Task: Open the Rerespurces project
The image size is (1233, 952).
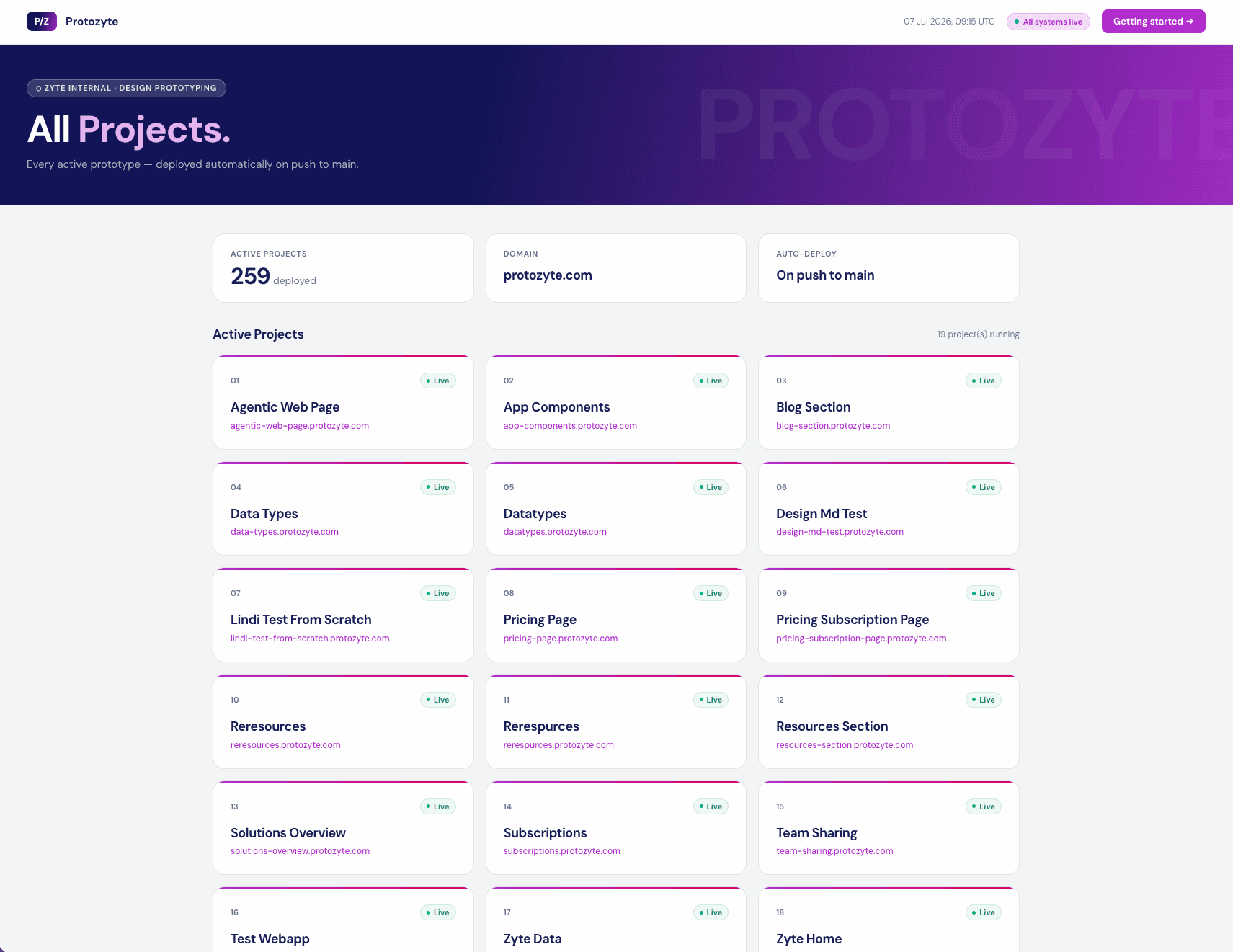Action: [616, 721]
